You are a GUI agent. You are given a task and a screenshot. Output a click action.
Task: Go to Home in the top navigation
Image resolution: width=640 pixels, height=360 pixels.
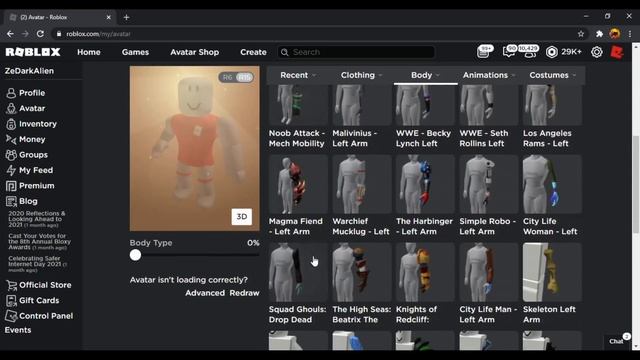tap(89, 52)
